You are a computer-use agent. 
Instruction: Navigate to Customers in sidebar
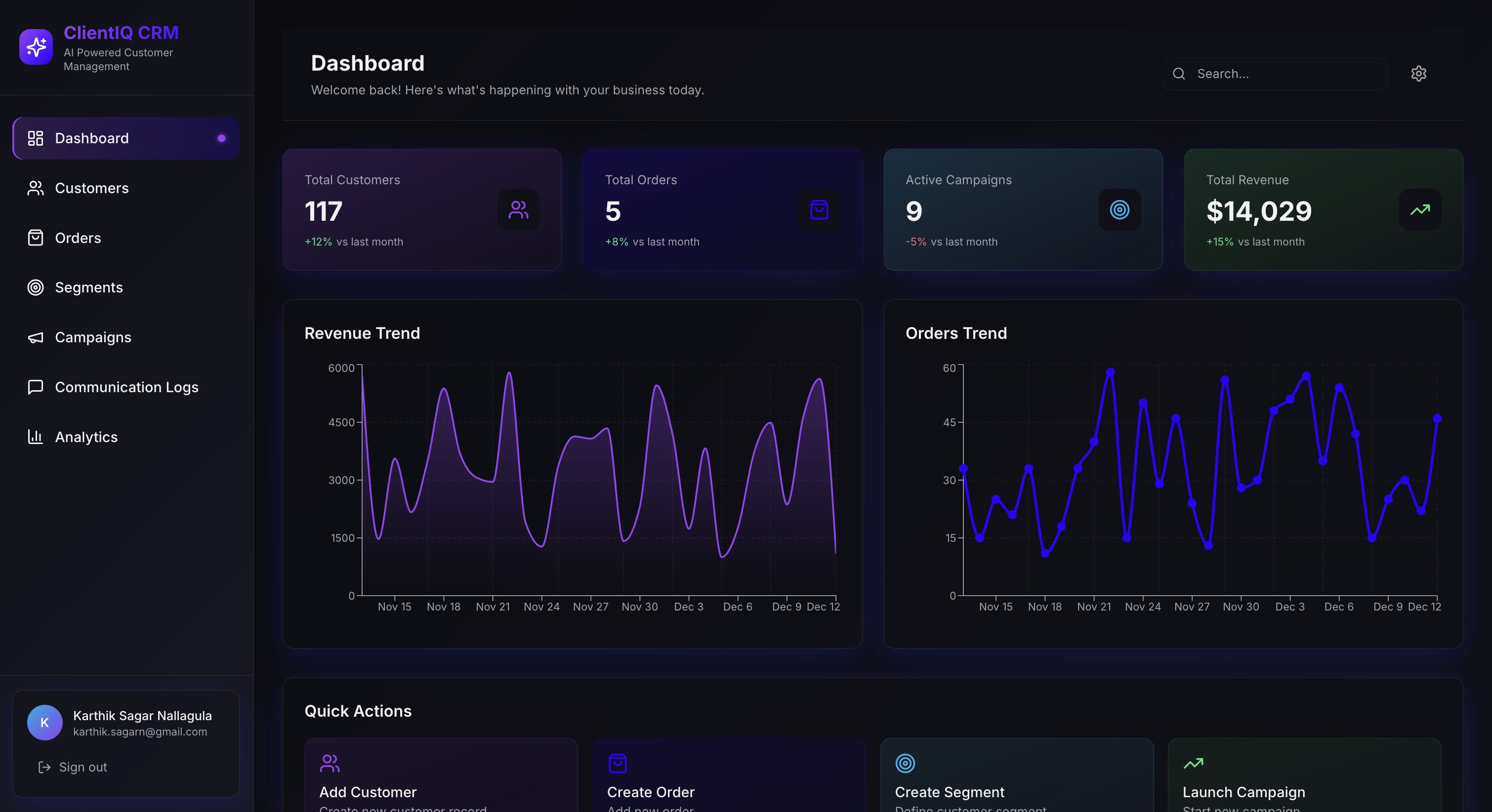pos(125,188)
